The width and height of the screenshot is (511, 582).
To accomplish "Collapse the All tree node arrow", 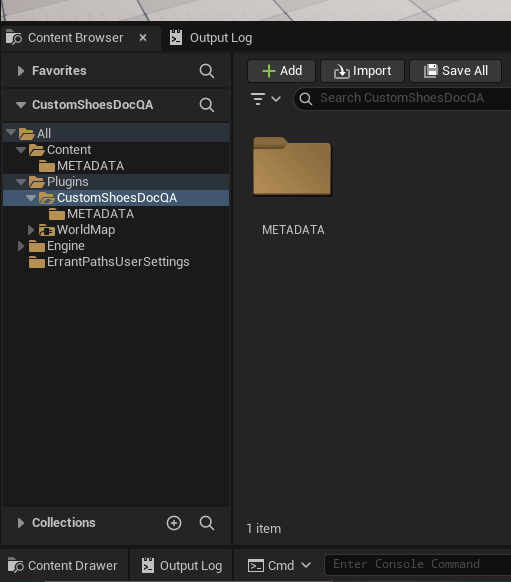I will click(11, 132).
